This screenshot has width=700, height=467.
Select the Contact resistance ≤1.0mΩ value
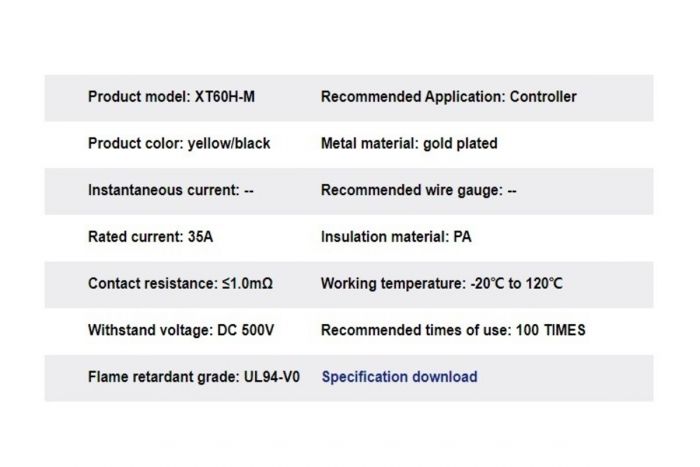pyautogui.click(x=247, y=284)
